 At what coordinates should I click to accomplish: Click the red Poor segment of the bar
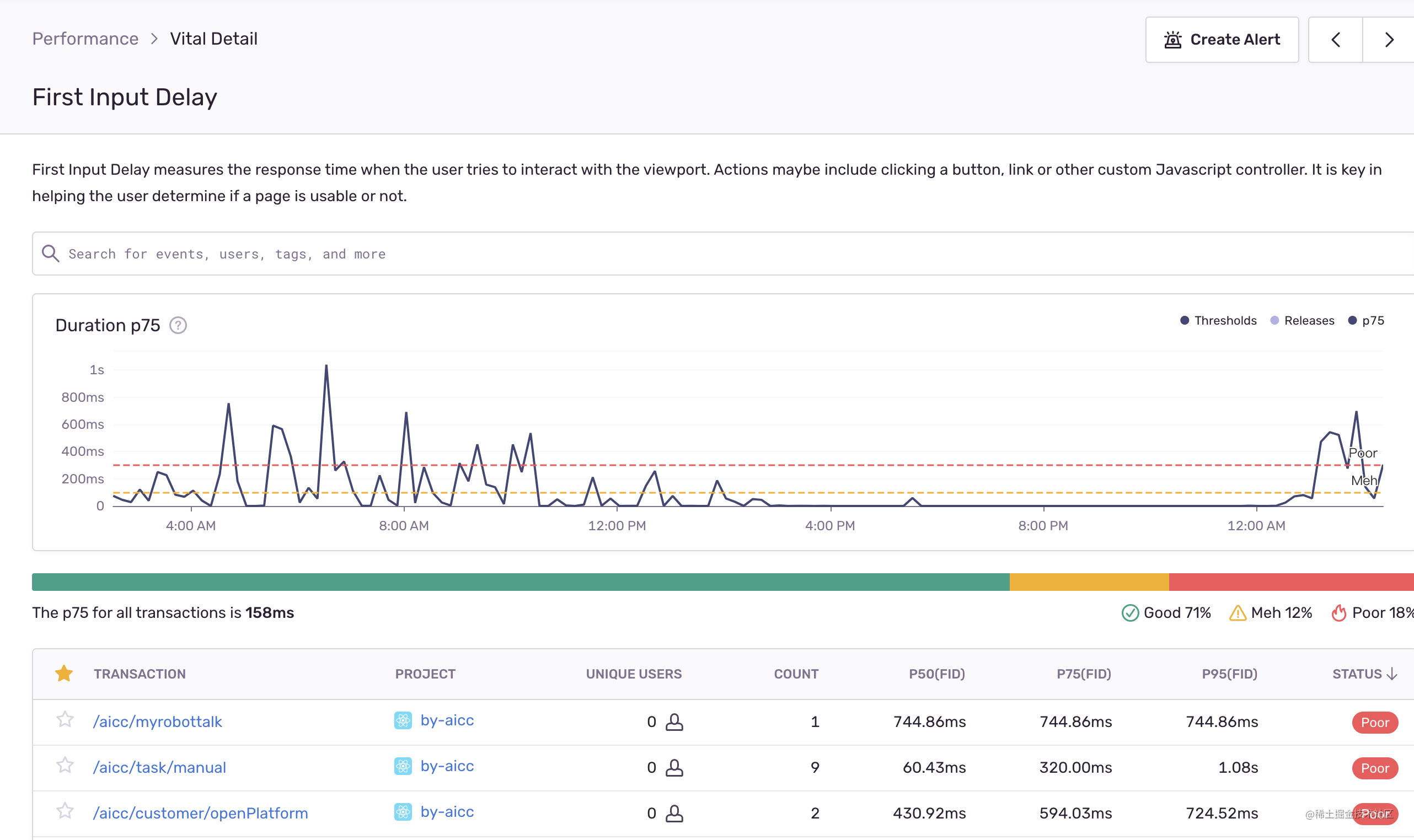pyautogui.click(x=1291, y=582)
